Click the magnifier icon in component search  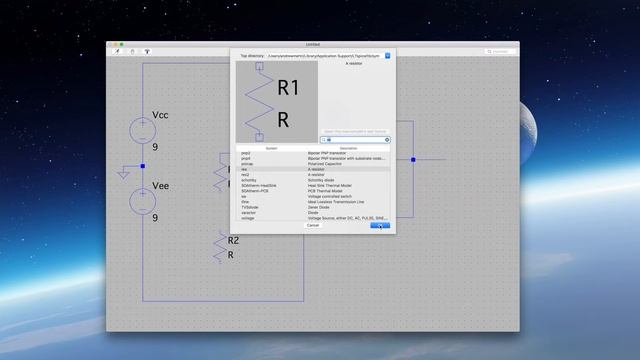[324, 140]
